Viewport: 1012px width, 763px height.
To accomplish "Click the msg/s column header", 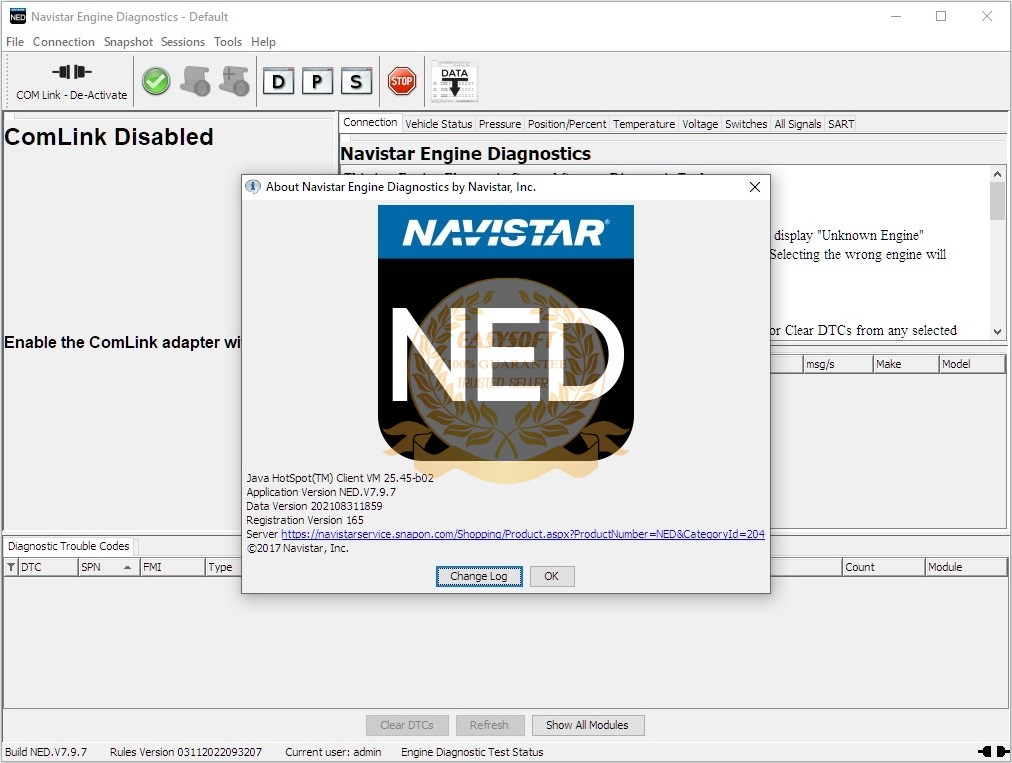I will click(838, 364).
